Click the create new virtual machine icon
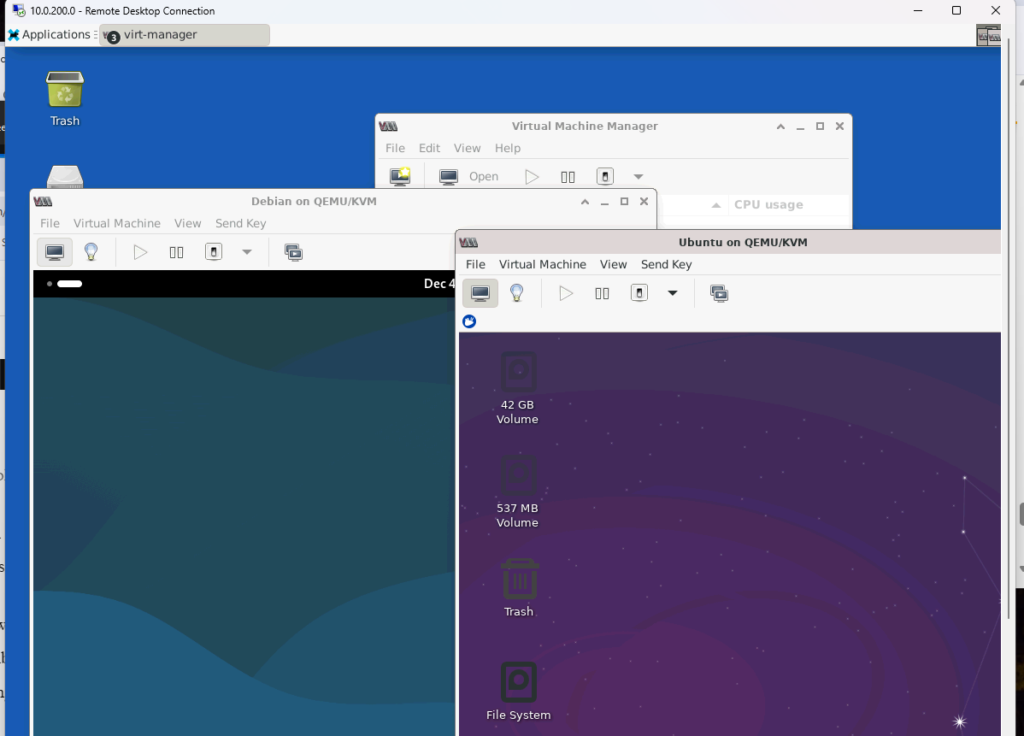 point(400,176)
